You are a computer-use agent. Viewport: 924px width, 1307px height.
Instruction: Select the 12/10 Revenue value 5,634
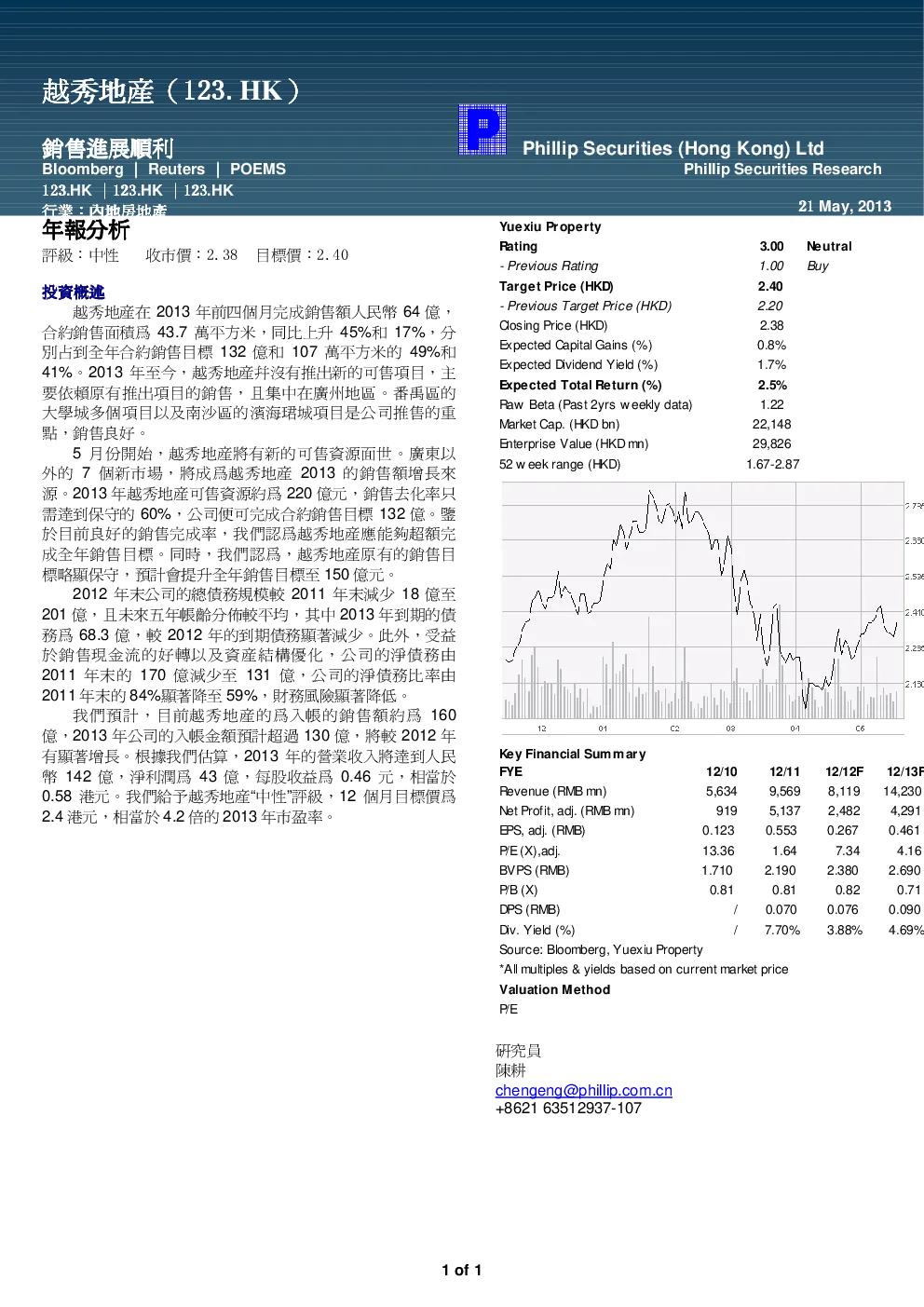click(721, 791)
